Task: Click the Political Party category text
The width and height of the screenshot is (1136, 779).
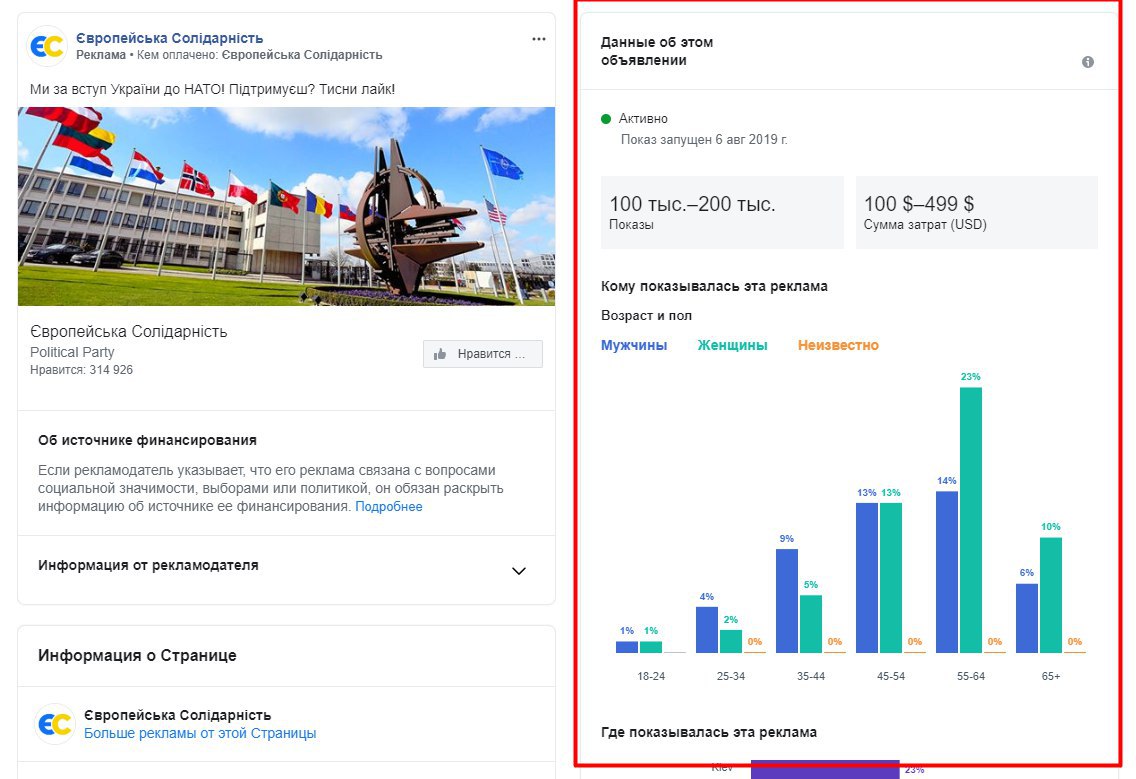Action: [72, 352]
